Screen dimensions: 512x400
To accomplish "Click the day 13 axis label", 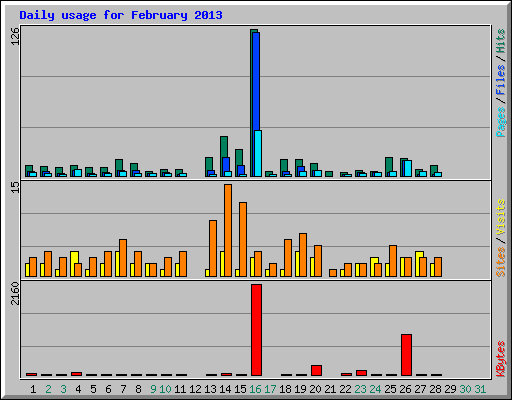I will click(x=210, y=389).
